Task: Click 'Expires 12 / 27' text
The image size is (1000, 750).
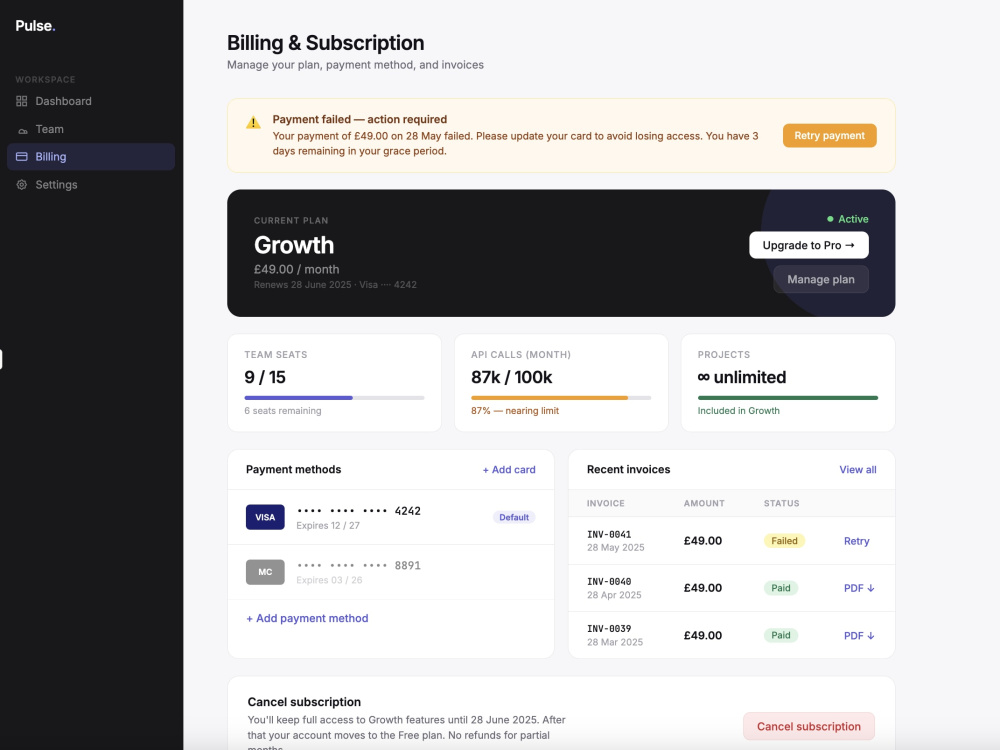Action: coord(328,526)
